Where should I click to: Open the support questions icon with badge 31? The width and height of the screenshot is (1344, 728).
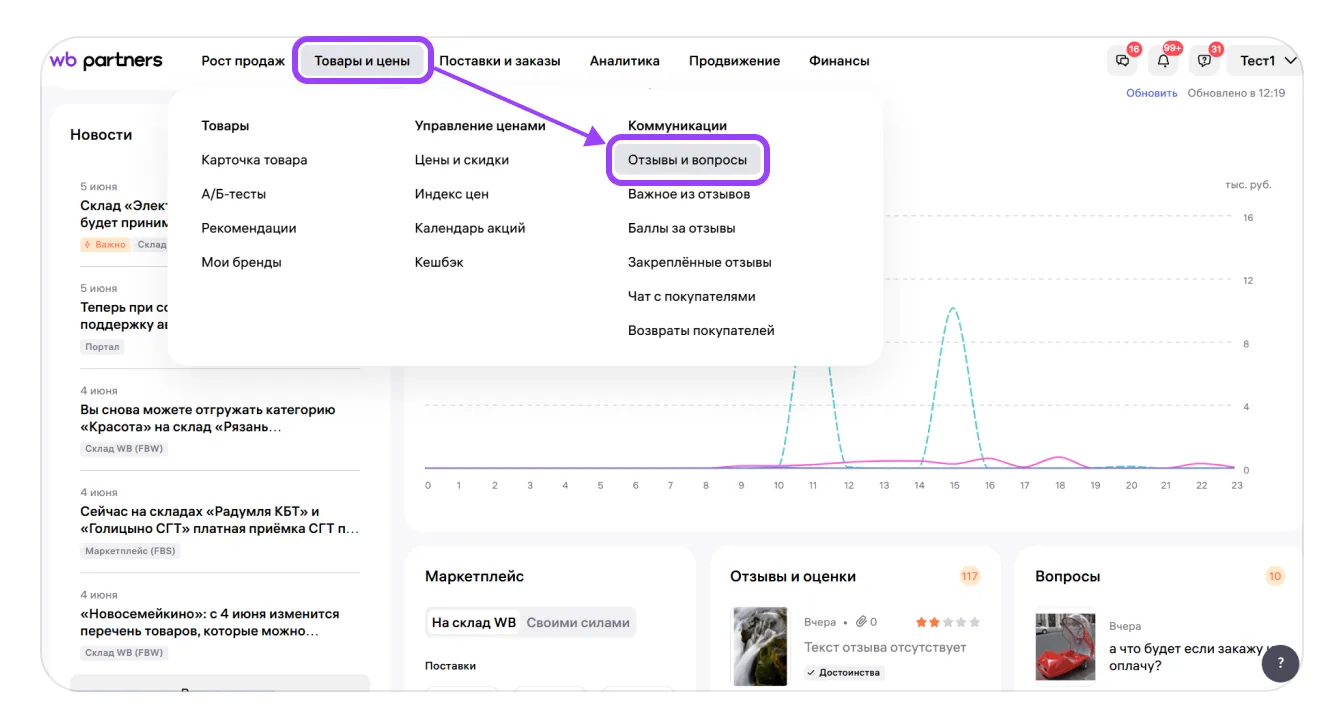click(x=1204, y=61)
